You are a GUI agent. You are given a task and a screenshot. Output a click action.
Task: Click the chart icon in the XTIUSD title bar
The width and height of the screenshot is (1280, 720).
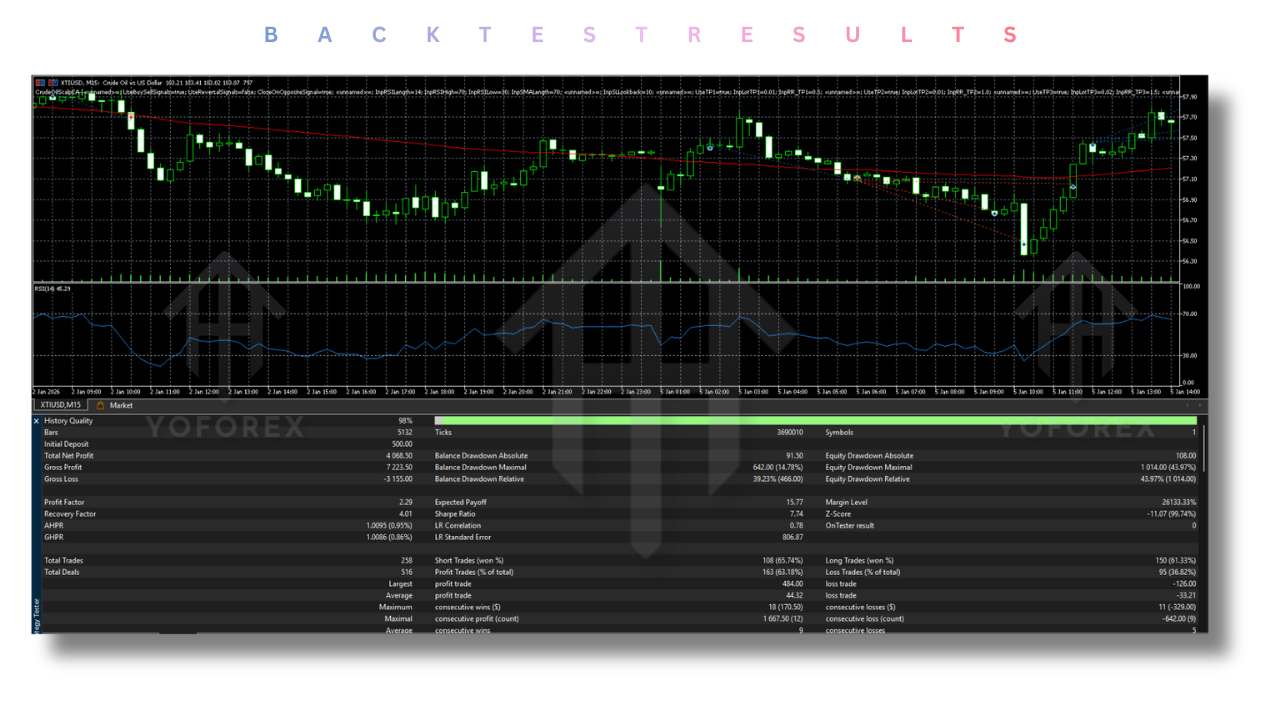pos(40,82)
